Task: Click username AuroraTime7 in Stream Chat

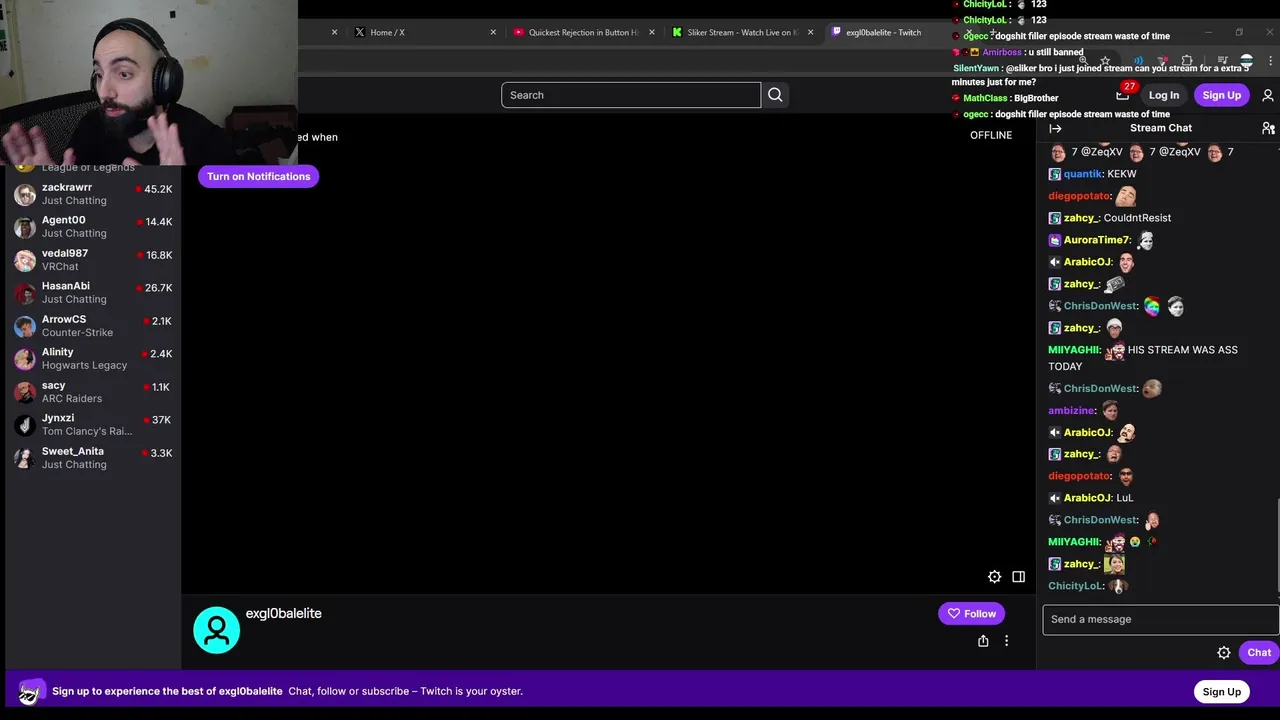Action: (x=1096, y=240)
